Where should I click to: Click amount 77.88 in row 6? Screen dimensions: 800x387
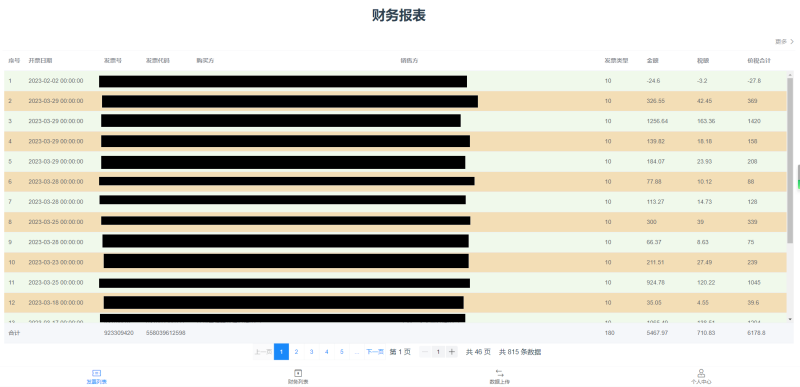point(654,182)
